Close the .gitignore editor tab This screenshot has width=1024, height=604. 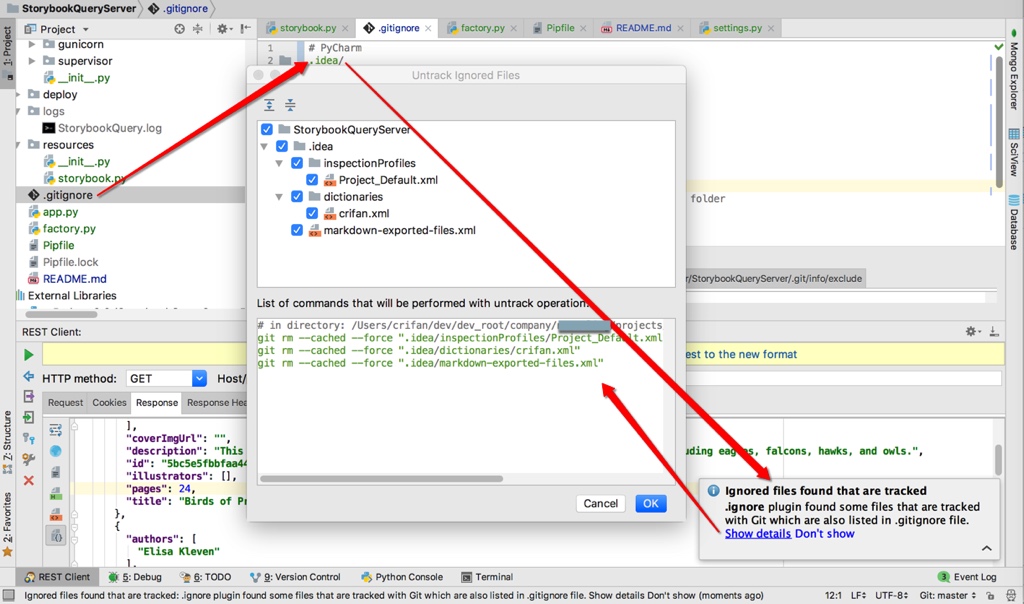[428, 28]
